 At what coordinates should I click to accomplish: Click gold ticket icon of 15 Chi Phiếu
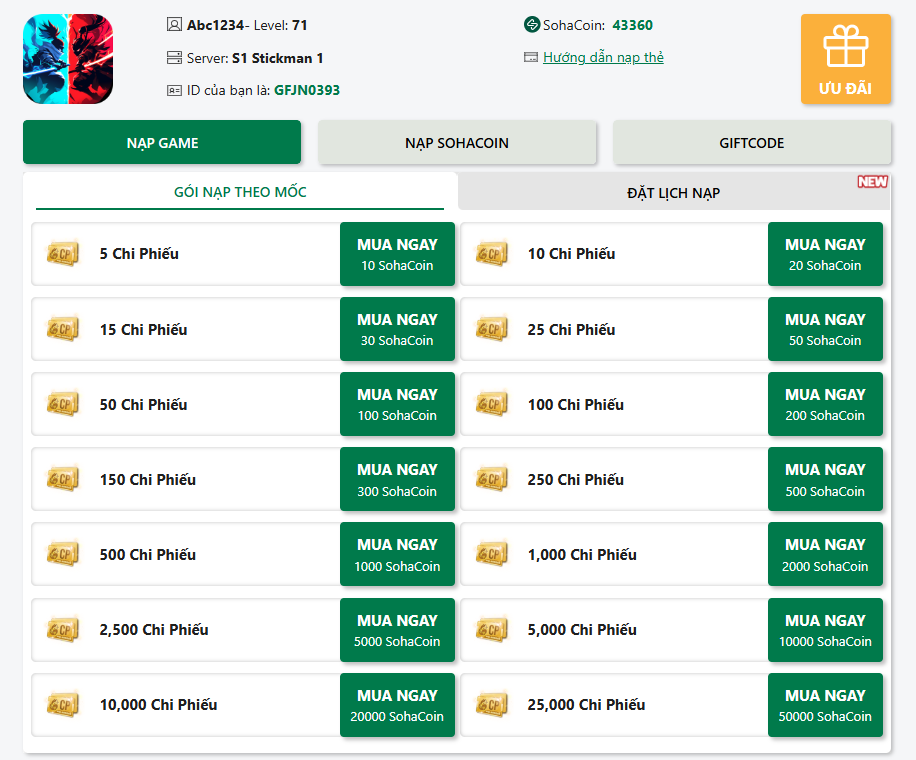(x=63, y=329)
